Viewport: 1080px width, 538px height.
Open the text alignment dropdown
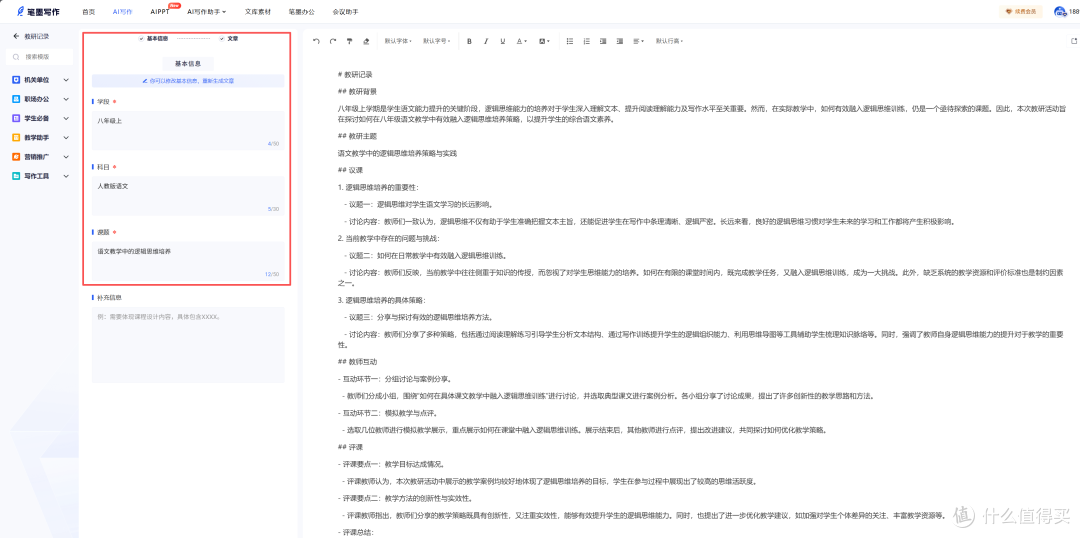pos(638,41)
